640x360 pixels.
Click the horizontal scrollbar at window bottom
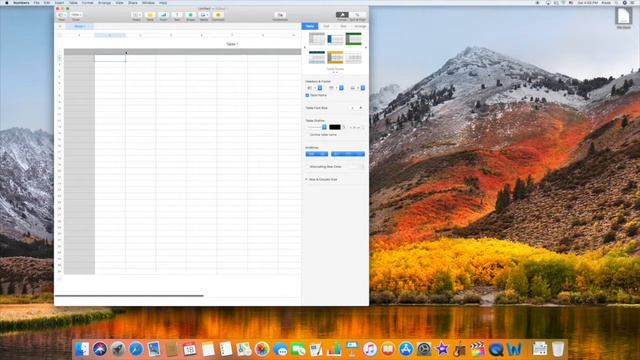click(x=129, y=296)
